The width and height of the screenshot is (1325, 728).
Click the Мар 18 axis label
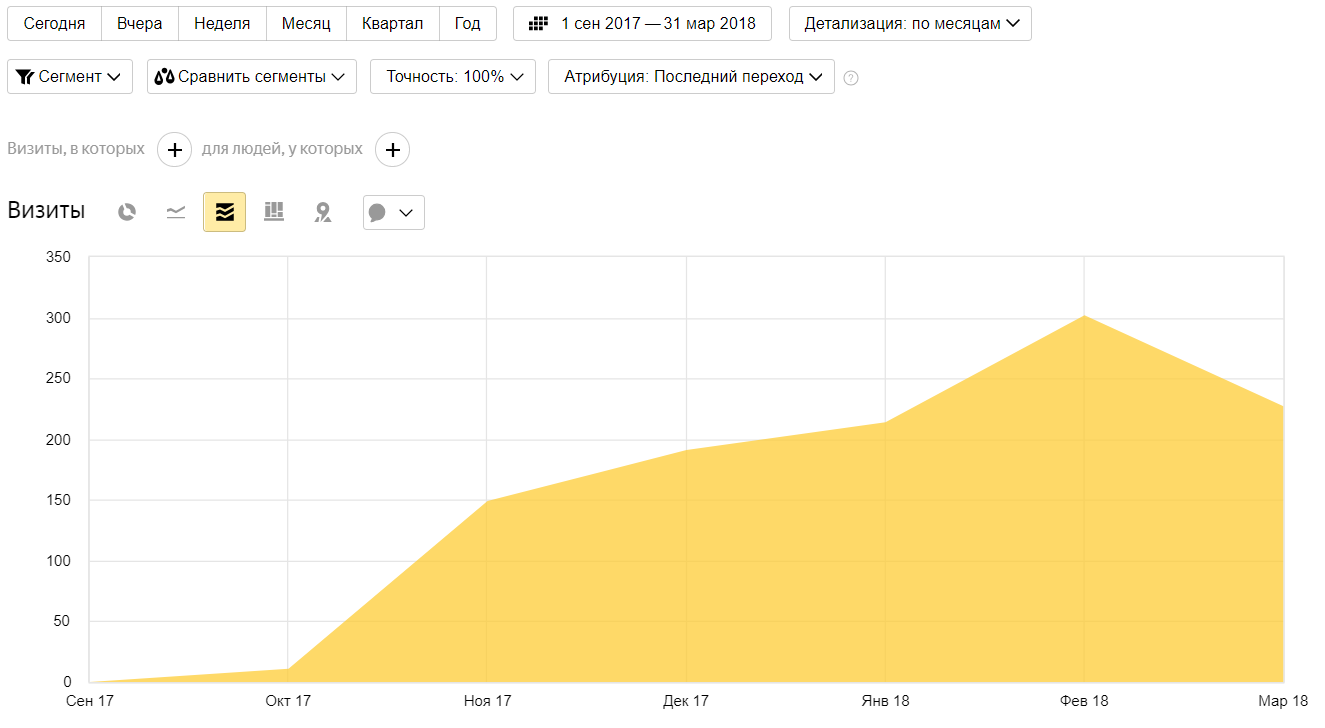(1283, 701)
